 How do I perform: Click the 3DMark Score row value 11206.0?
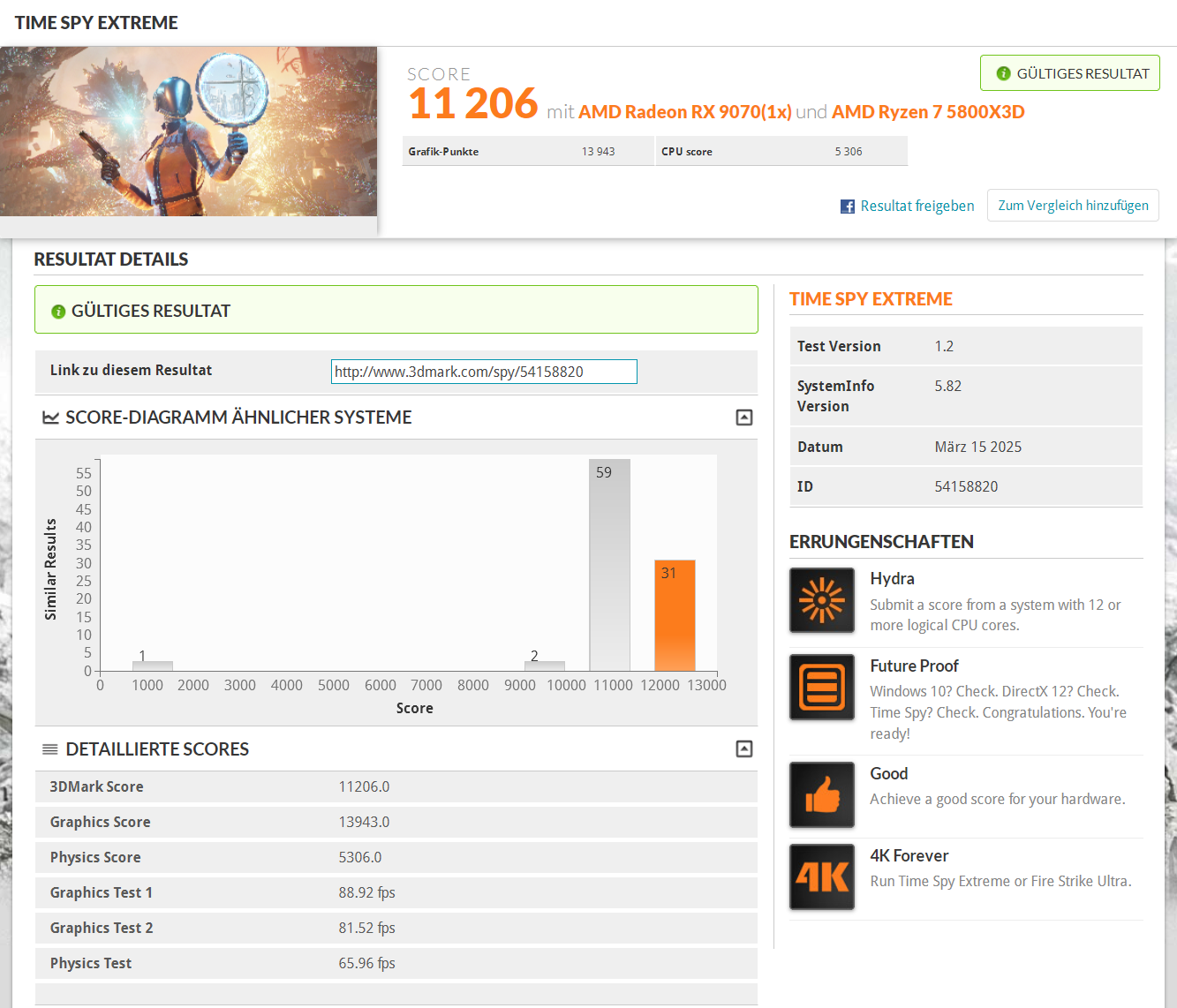tap(364, 786)
